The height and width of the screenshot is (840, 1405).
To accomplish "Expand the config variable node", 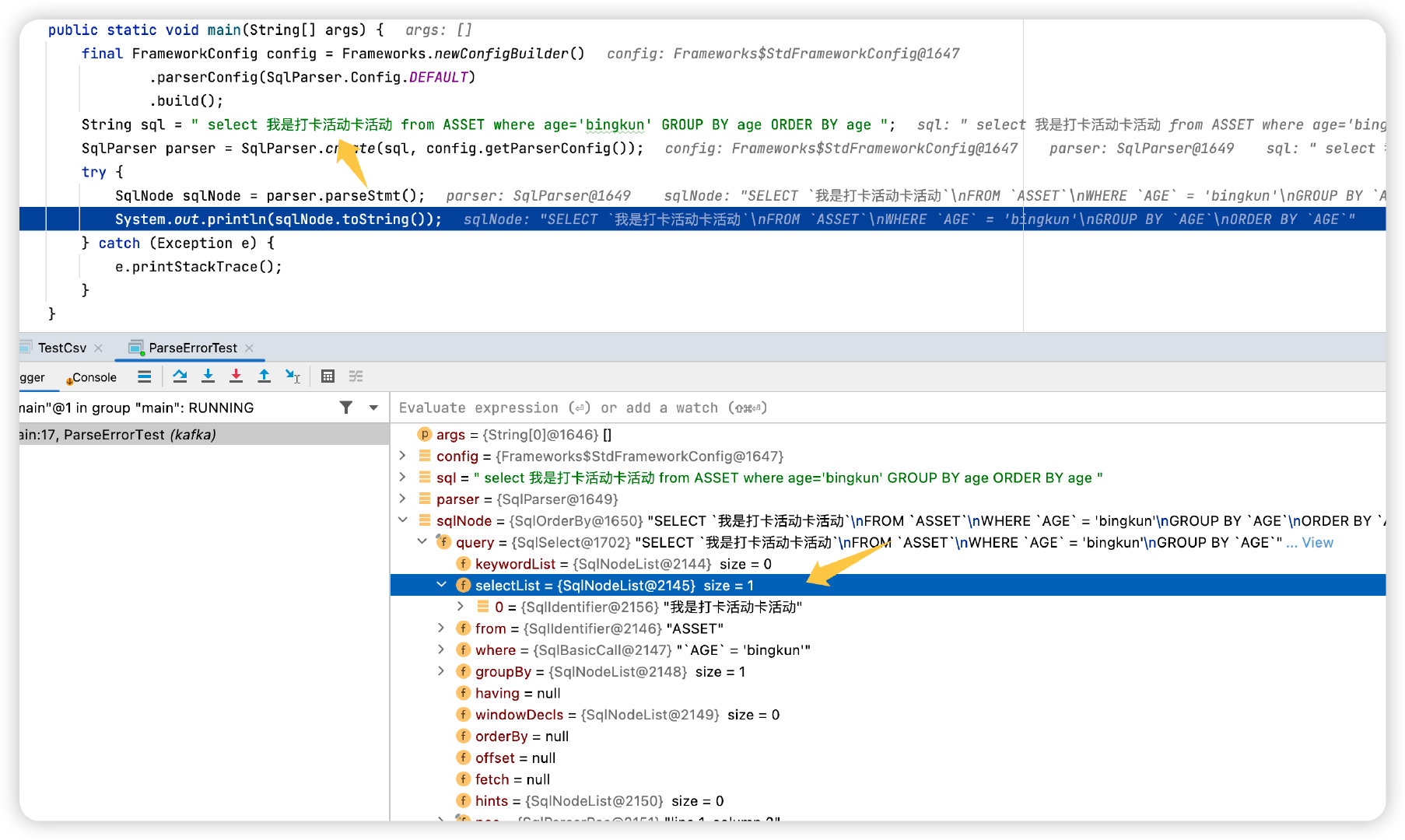I will [402, 456].
